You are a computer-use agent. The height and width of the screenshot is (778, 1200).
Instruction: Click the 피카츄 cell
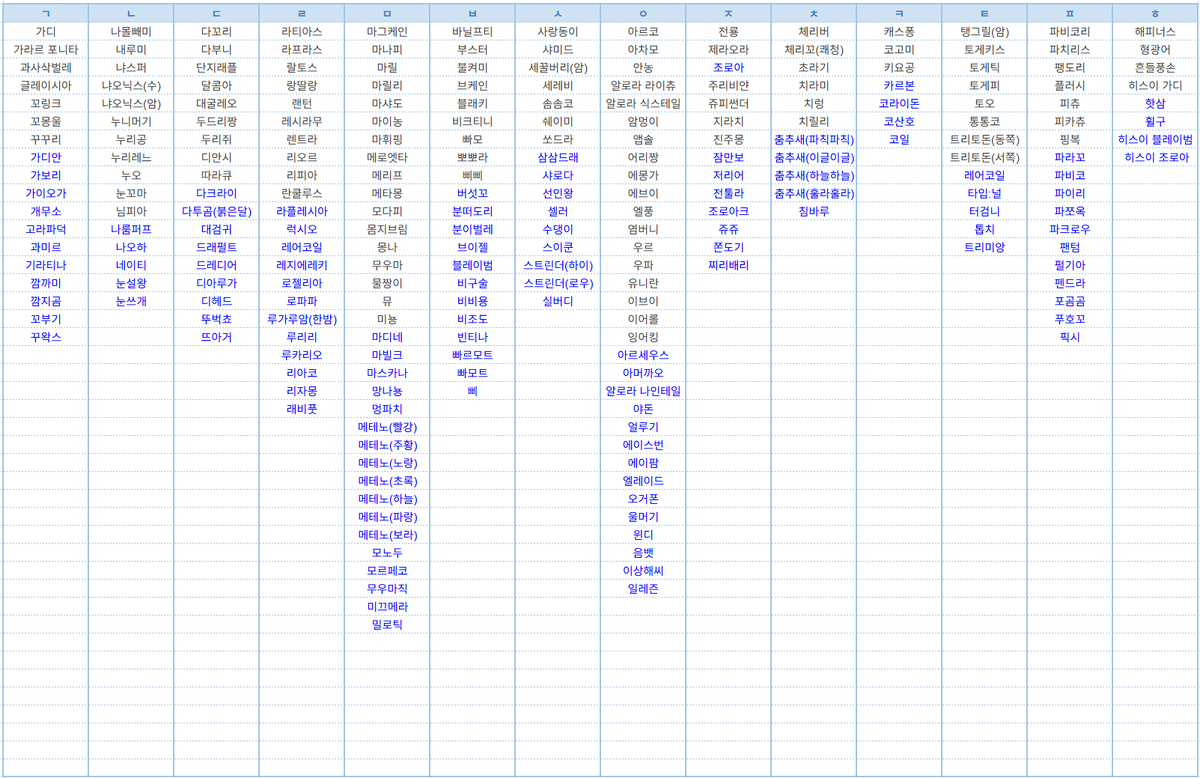click(x=1070, y=121)
